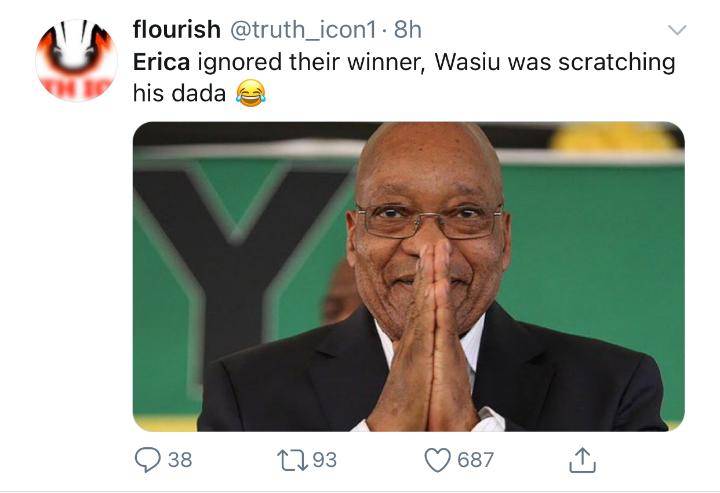720x493 pixels.
Task: Click the 'his dada' line of tweet text
Action: 180,93
